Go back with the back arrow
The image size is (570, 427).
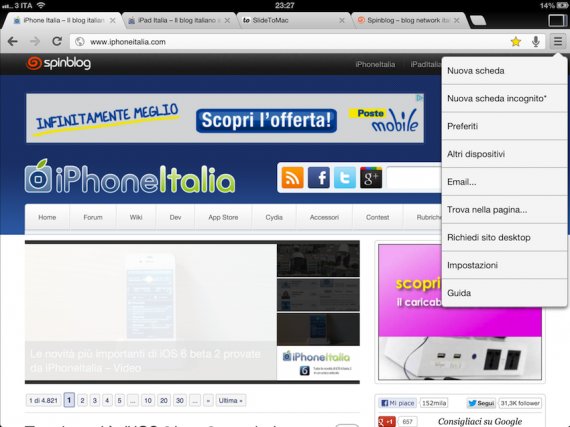pyautogui.click(x=13, y=41)
